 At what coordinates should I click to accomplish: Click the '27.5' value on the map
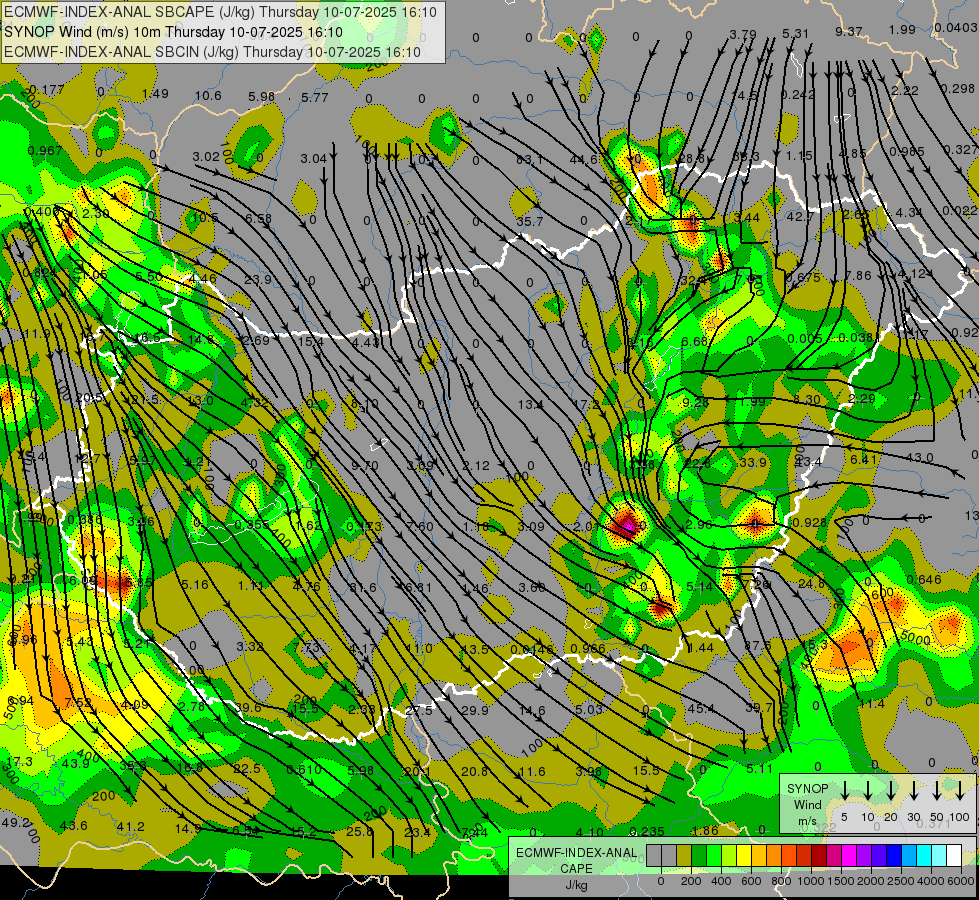(x=419, y=710)
